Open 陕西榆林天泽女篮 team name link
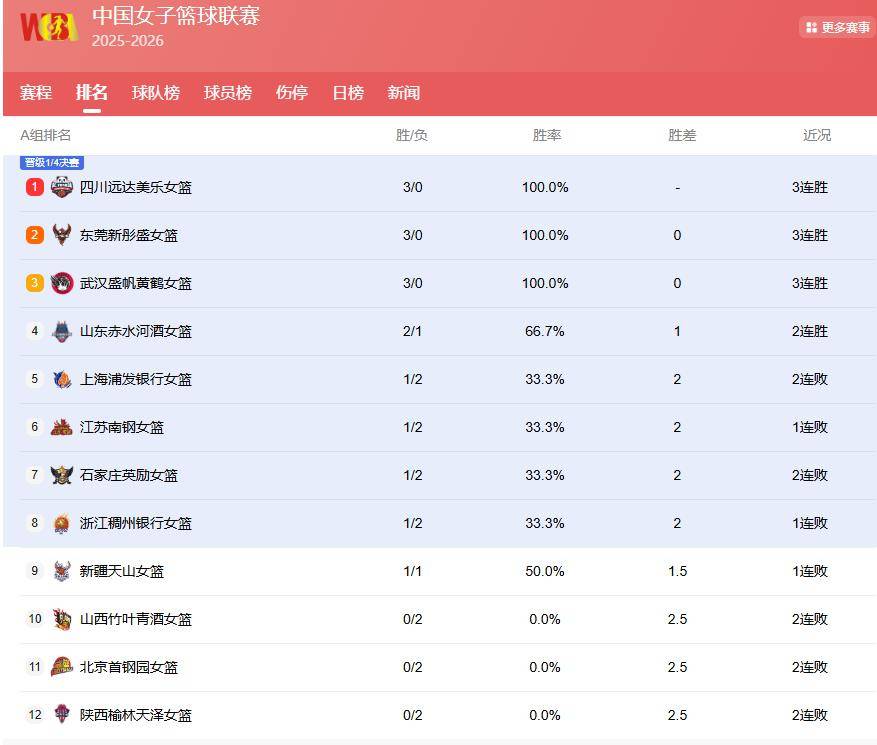The height and width of the screenshot is (745, 877). pos(136,715)
